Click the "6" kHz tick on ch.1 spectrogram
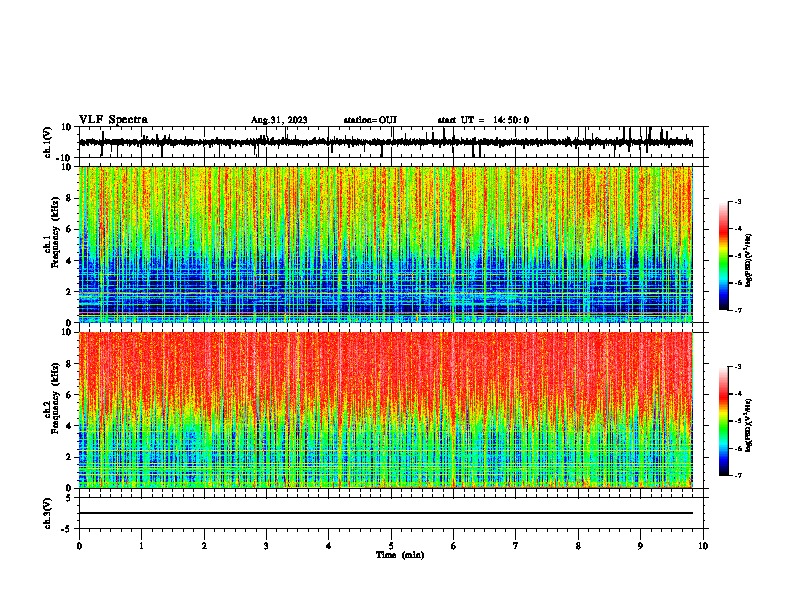This screenshot has height=612, width=792. click(69, 229)
